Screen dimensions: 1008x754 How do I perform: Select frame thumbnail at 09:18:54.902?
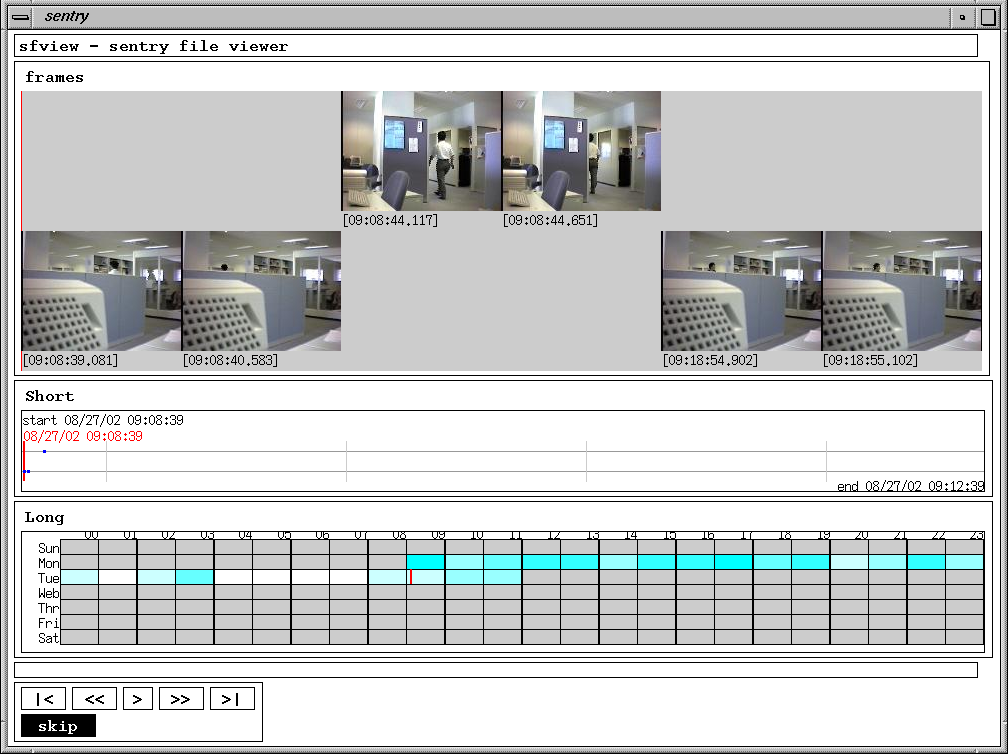point(741,291)
